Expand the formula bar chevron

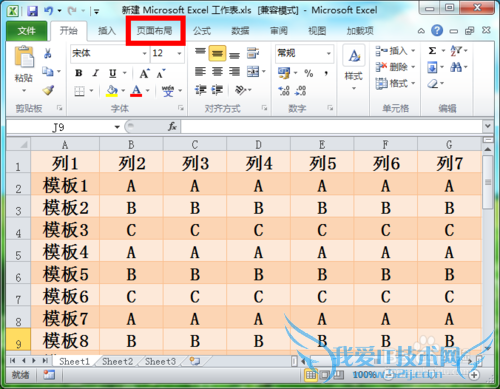point(488,126)
